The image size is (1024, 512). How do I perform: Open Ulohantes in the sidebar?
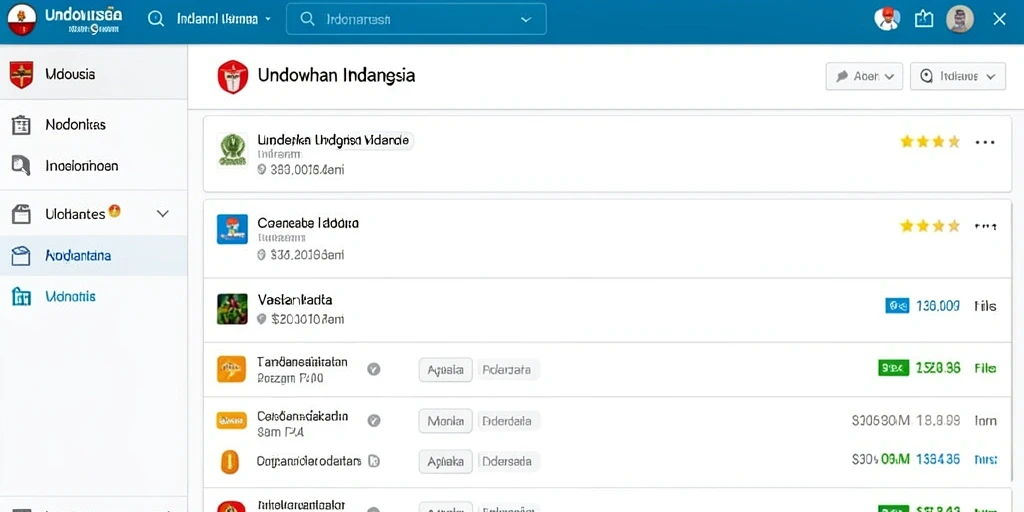point(93,214)
